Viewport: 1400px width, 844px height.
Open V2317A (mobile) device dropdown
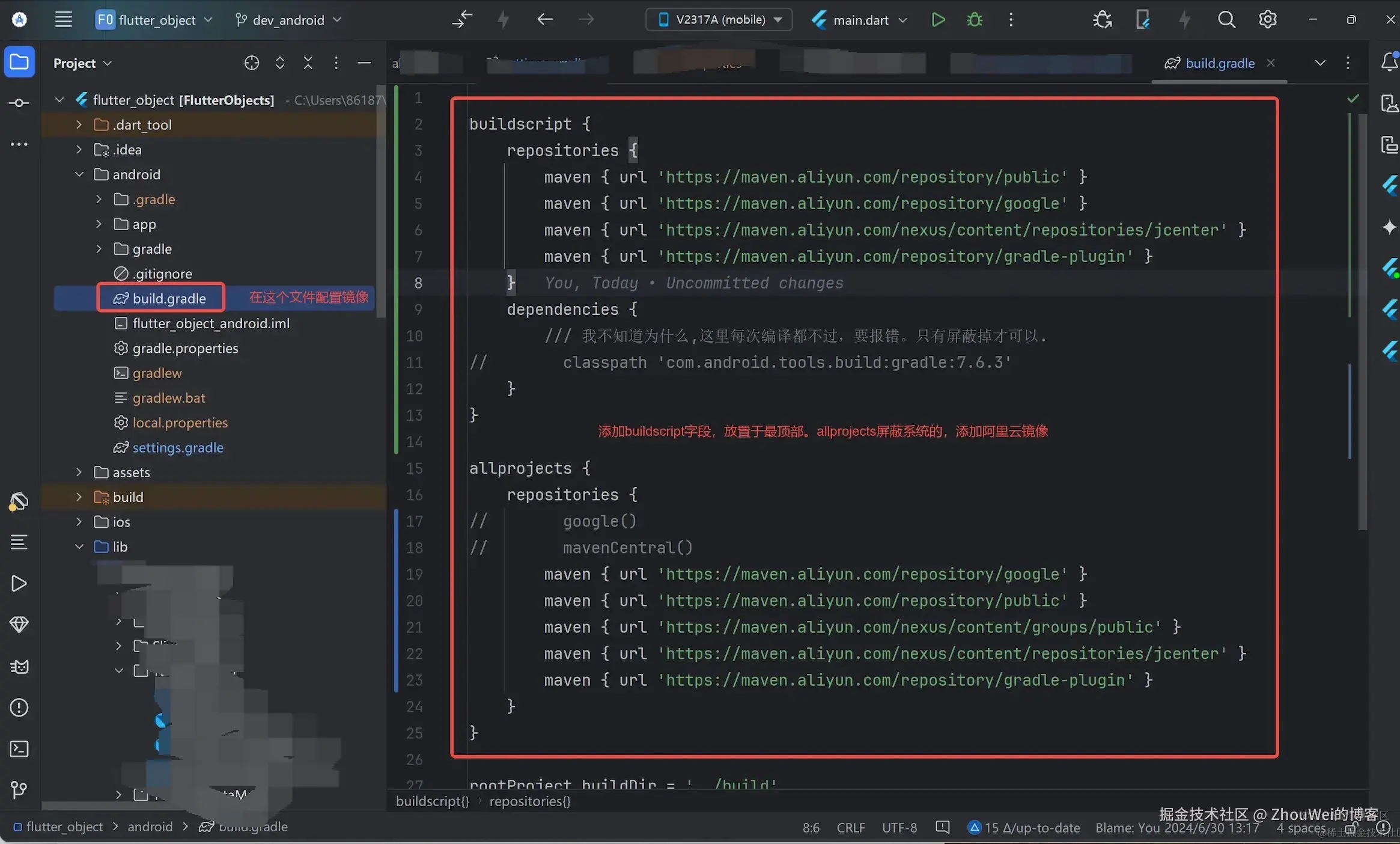[x=719, y=20]
